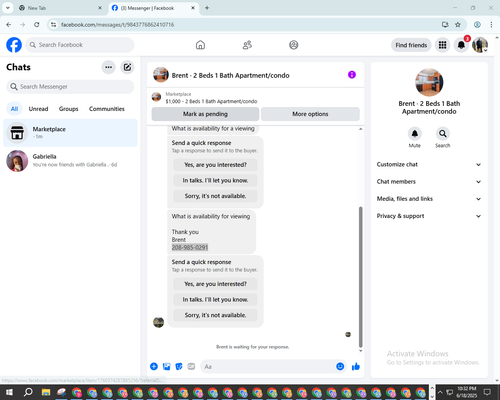Open the circular profile icon in top navigation
The width and height of the screenshot is (500, 400).
(294, 45)
